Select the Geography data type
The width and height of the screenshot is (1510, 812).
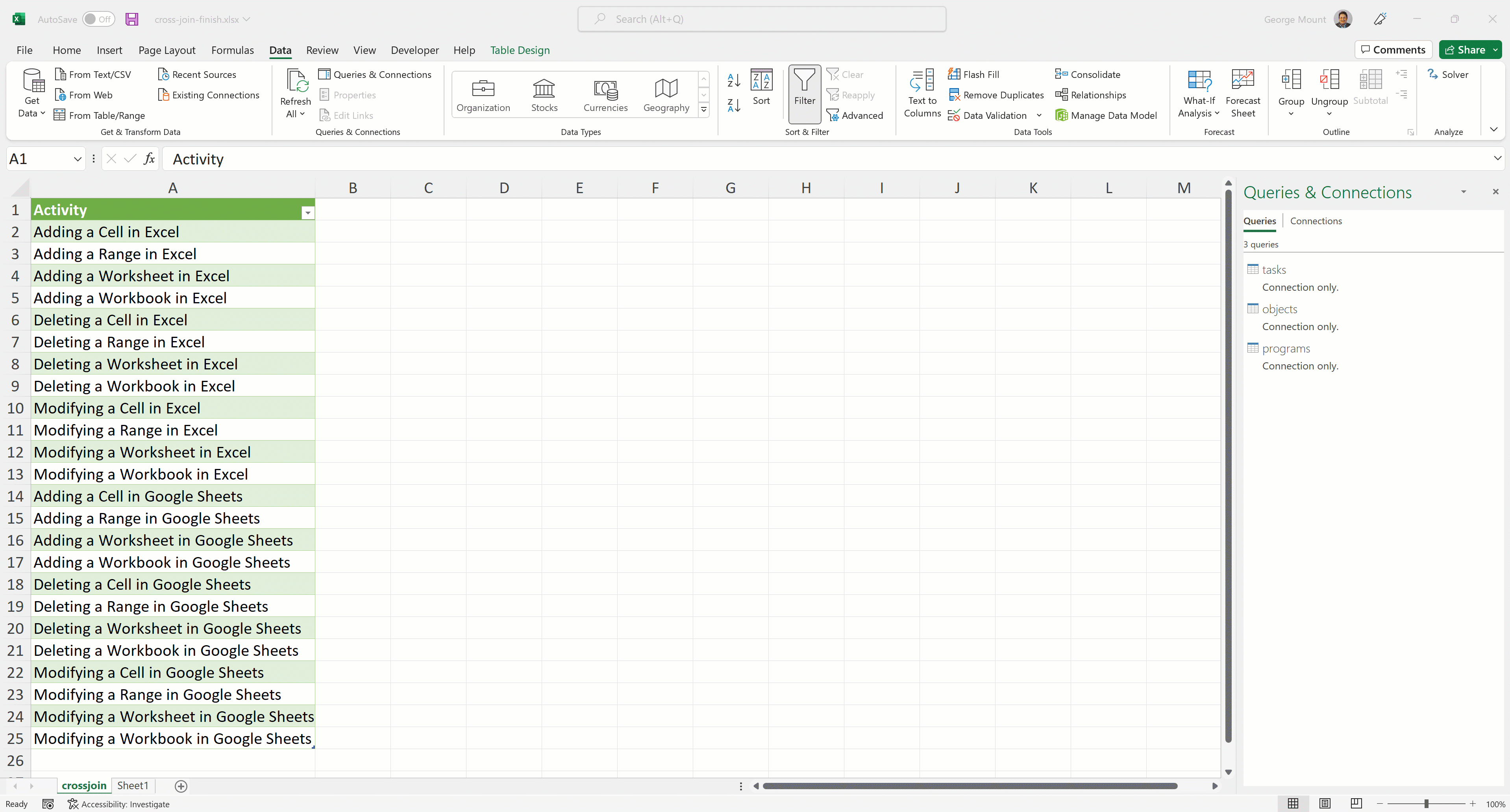point(666,95)
